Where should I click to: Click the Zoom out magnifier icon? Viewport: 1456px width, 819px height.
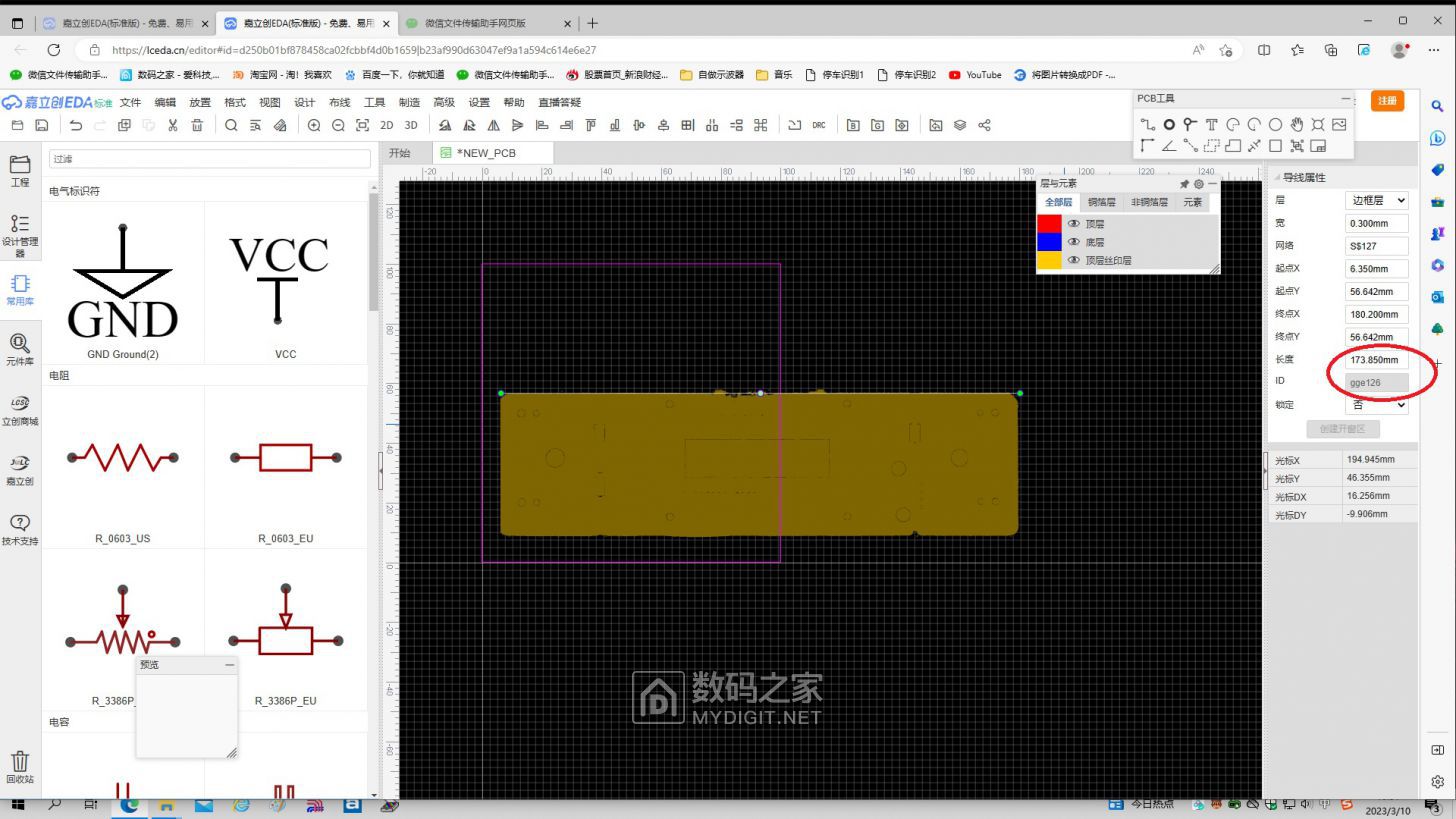[x=338, y=125]
